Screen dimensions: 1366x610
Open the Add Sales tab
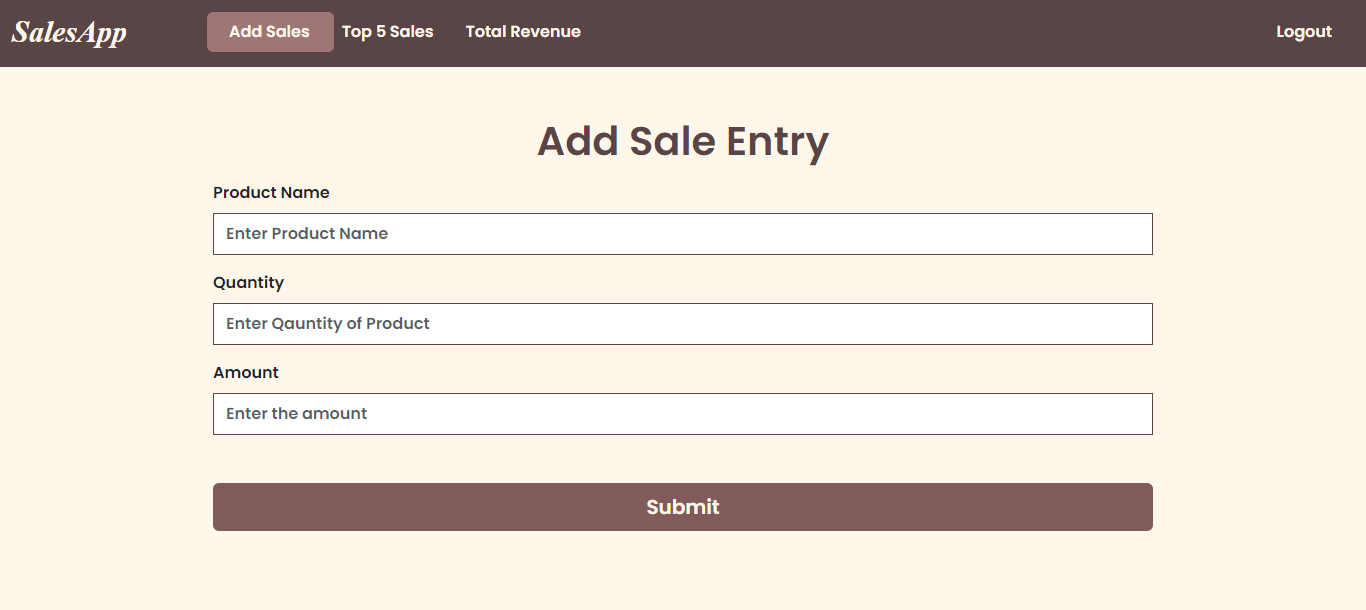(270, 32)
